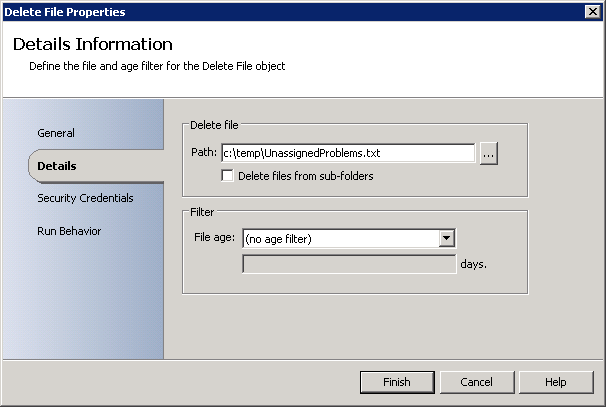
Task: Click the 'Path:' label
Action: pyautogui.click(x=204, y=153)
